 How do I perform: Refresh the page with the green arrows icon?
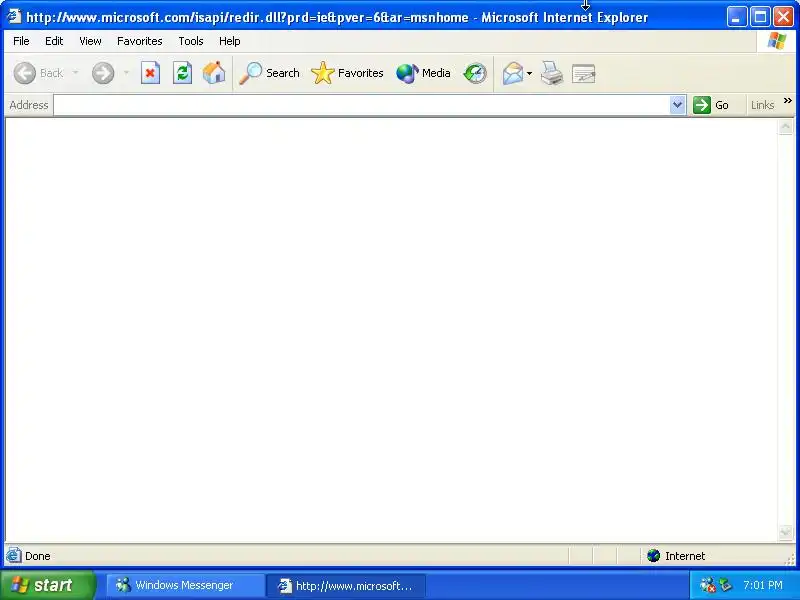point(182,73)
